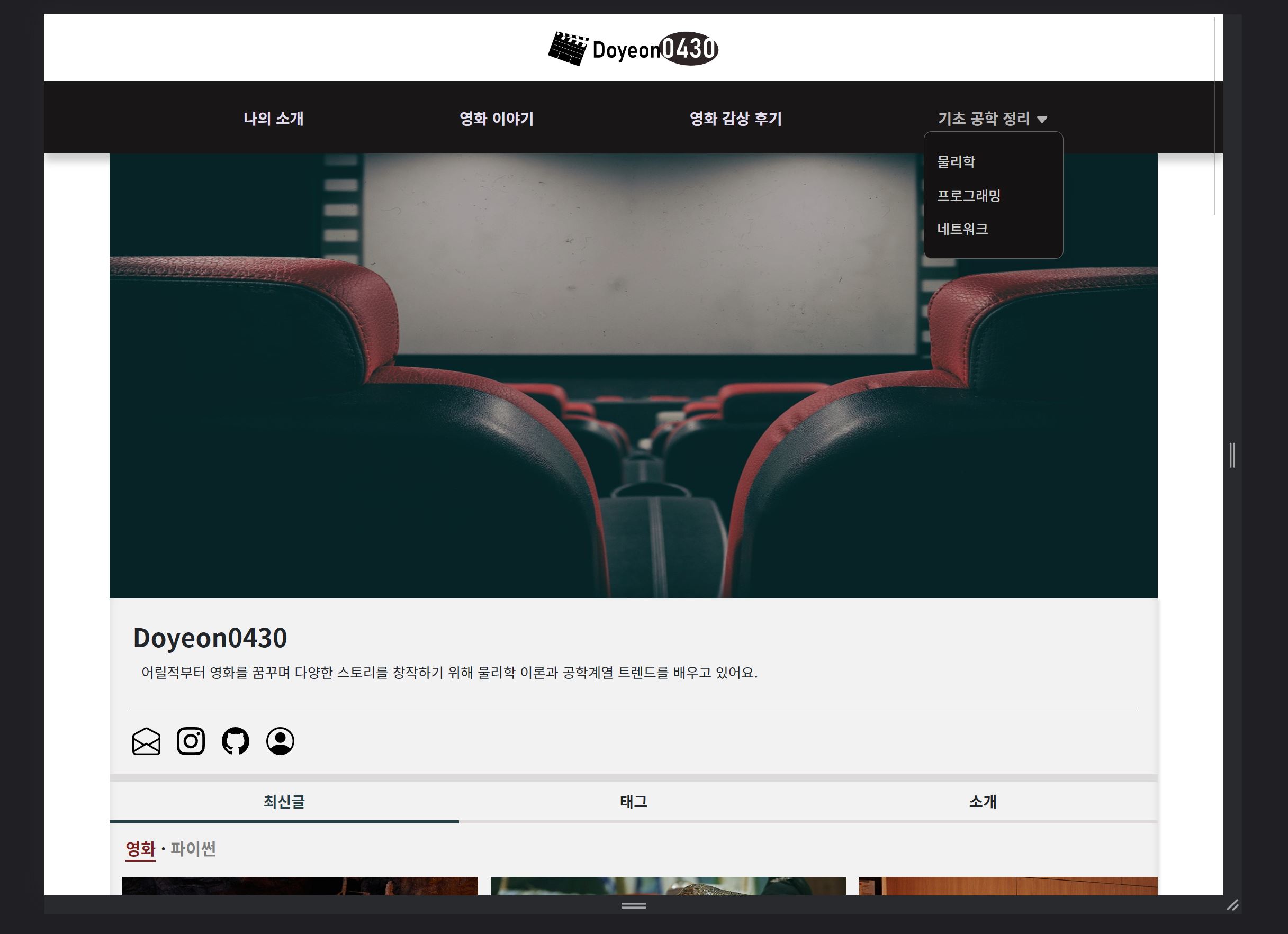Open the Instagram profile icon

[191, 741]
